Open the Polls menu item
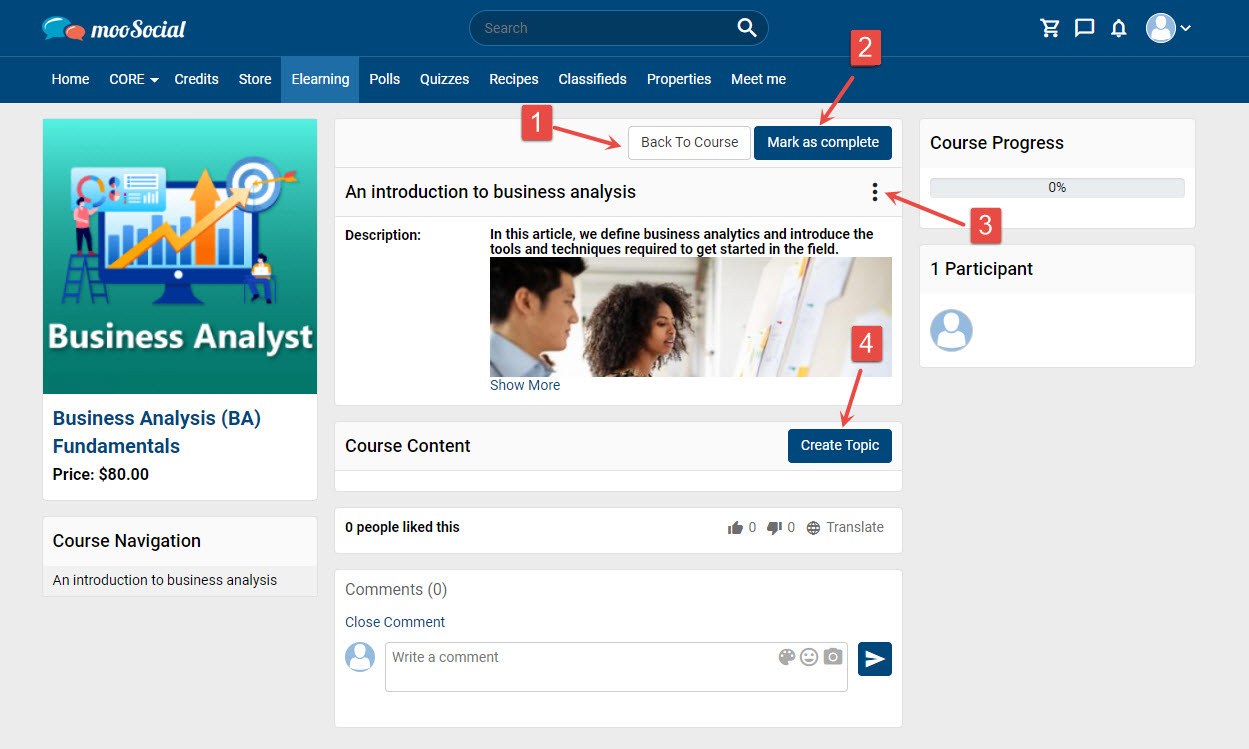The image size is (1249, 749). (385, 79)
